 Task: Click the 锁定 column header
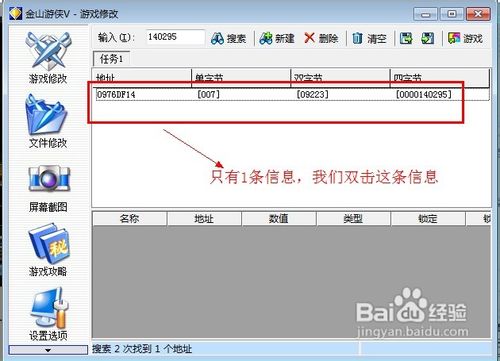tap(428, 219)
